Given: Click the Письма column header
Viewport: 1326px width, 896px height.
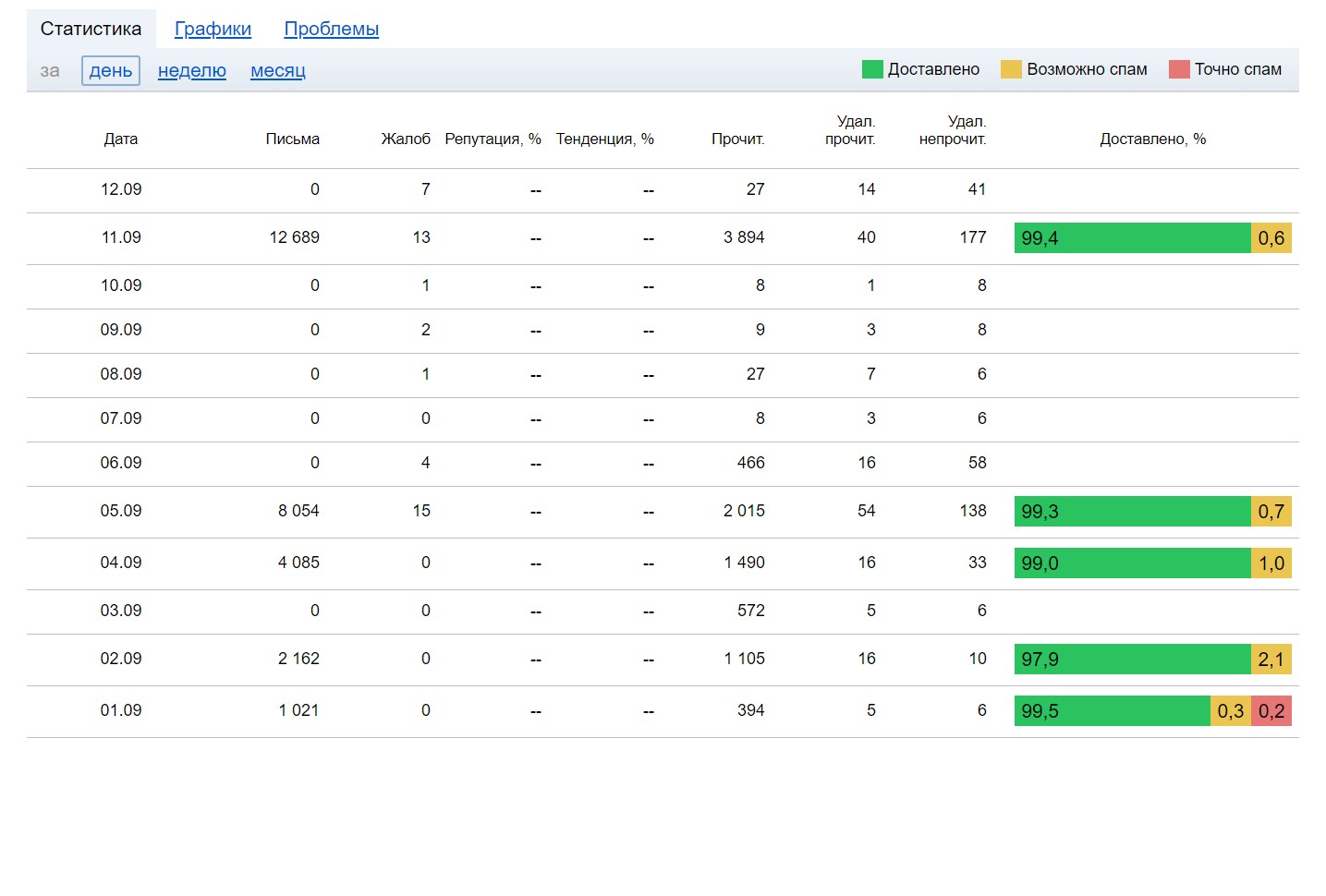Looking at the screenshot, I should click(x=292, y=139).
